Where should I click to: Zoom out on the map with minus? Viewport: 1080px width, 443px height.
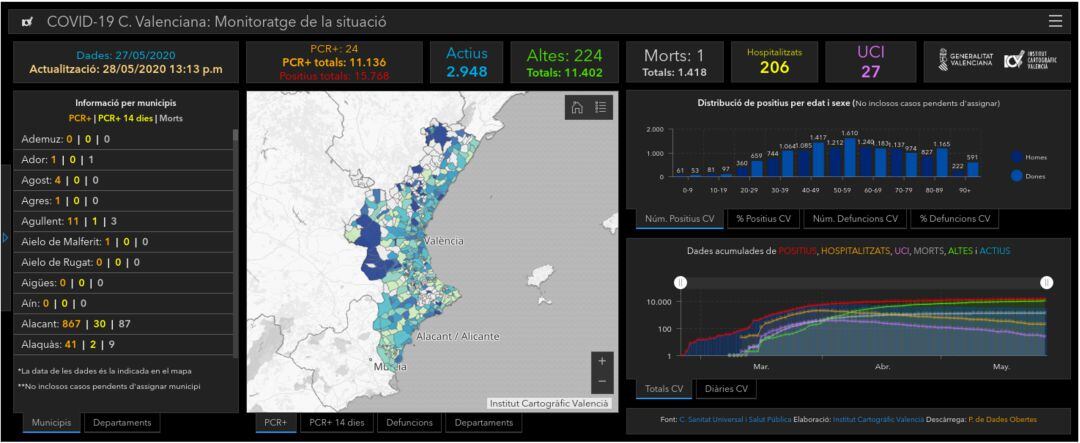pos(601,382)
